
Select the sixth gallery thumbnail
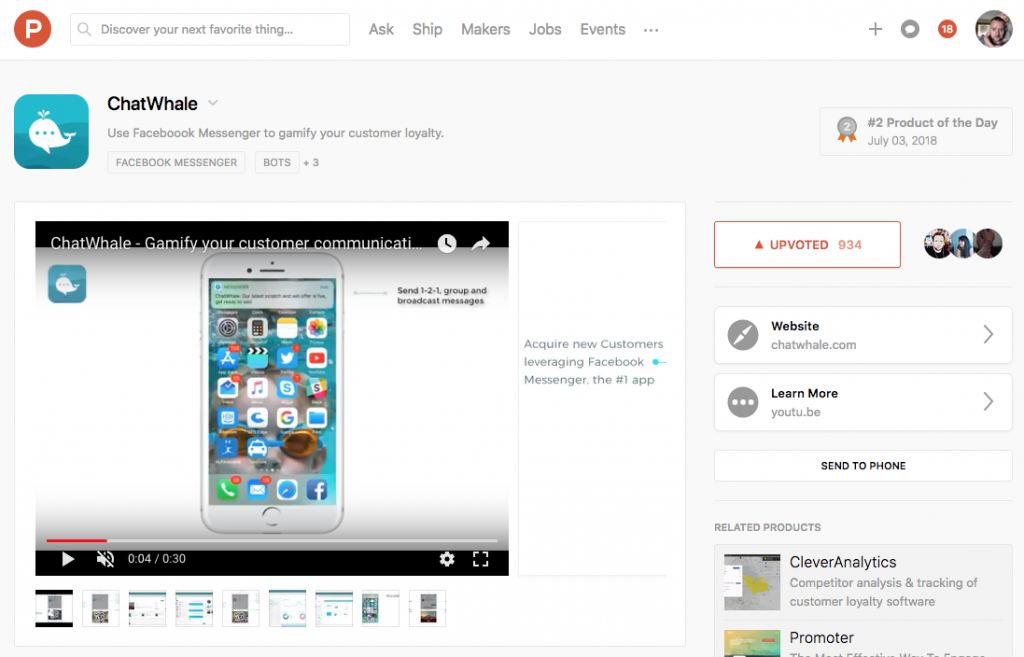coord(287,608)
